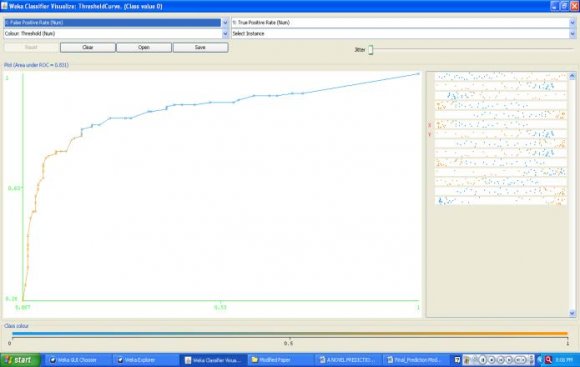
Task: Click the Save button
Action: tap(200, 47)
